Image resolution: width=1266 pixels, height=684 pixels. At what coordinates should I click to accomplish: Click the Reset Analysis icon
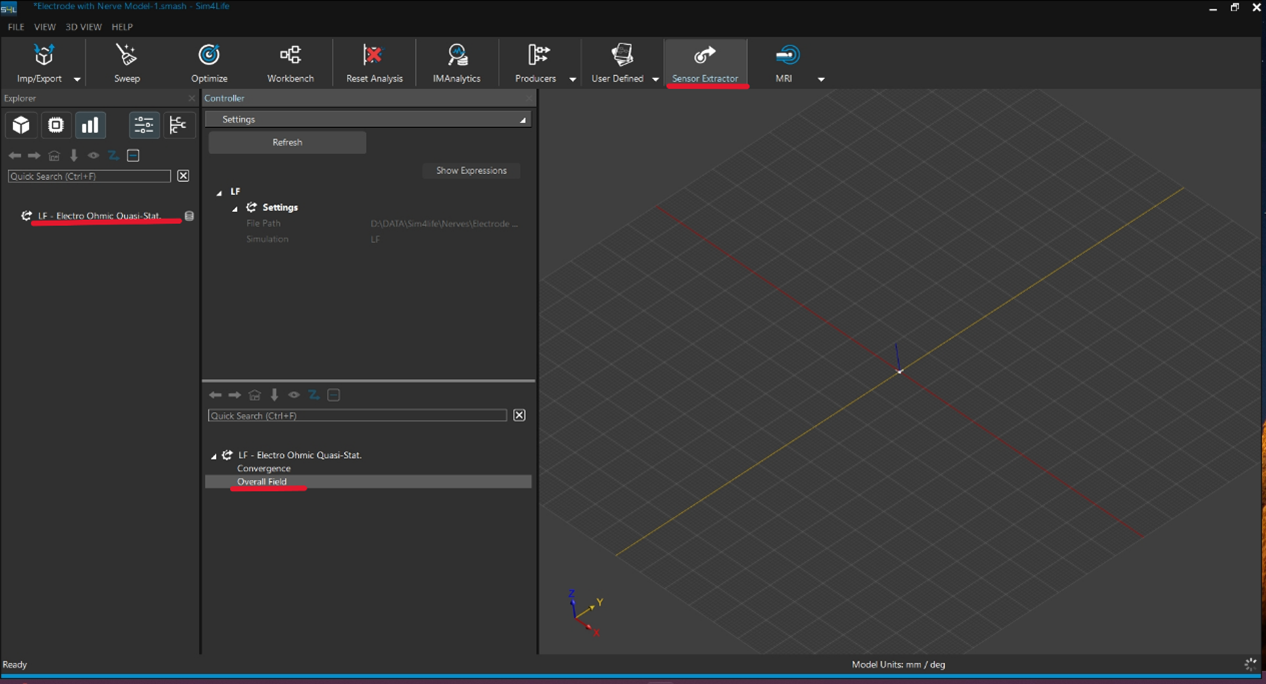pos(374,63)
